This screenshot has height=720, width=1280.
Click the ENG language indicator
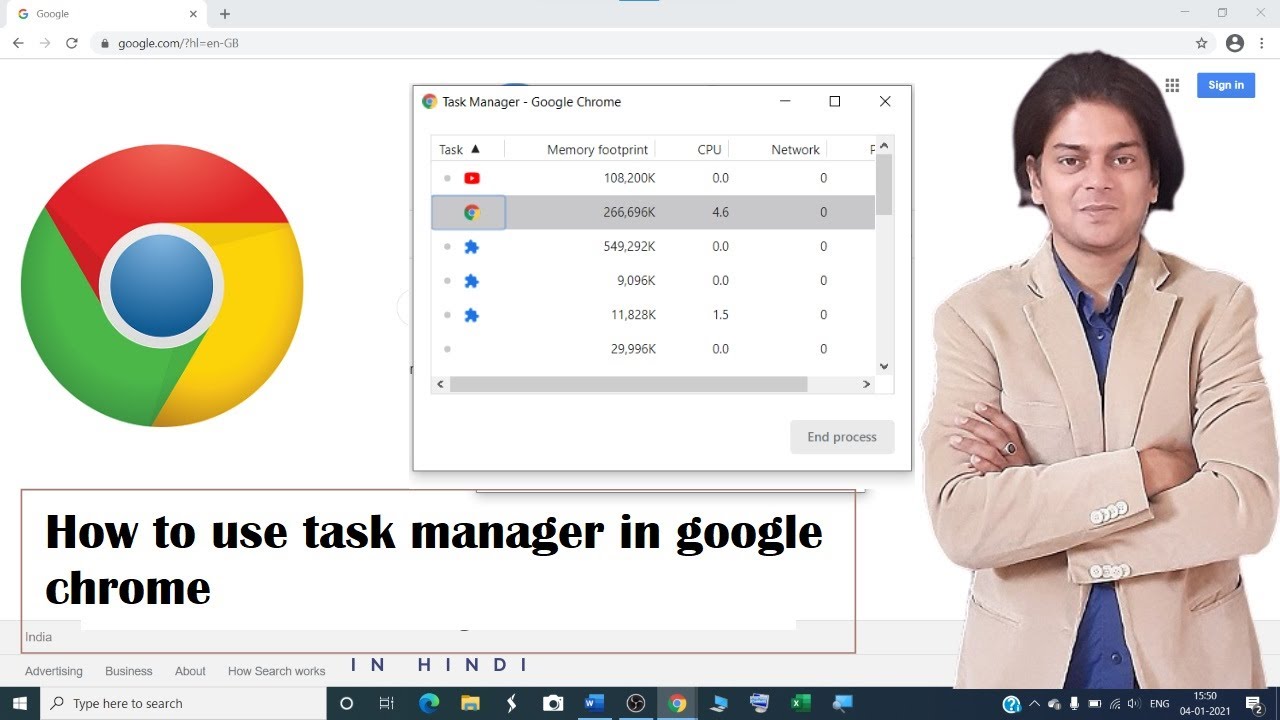point(1159,703)
